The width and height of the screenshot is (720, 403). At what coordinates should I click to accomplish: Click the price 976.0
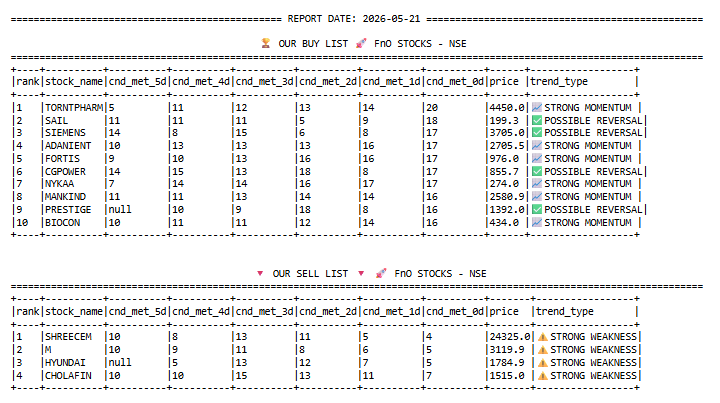(504, 158)
